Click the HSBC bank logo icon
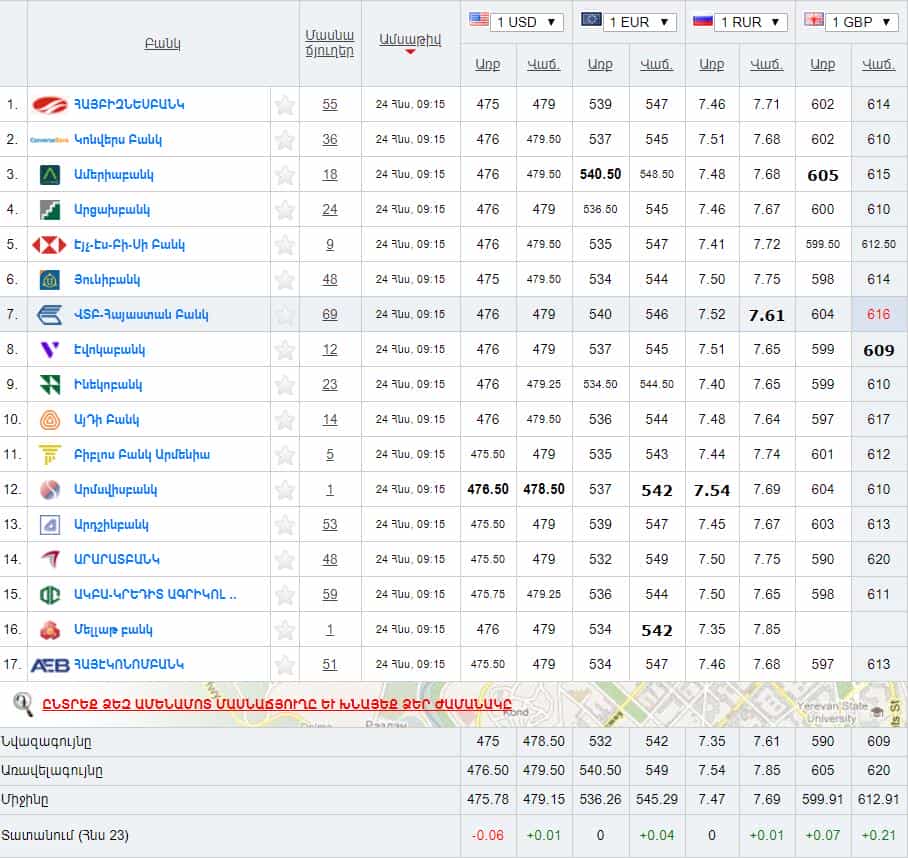The width and height of the screenshot is (908, 858). click(49, 245)
